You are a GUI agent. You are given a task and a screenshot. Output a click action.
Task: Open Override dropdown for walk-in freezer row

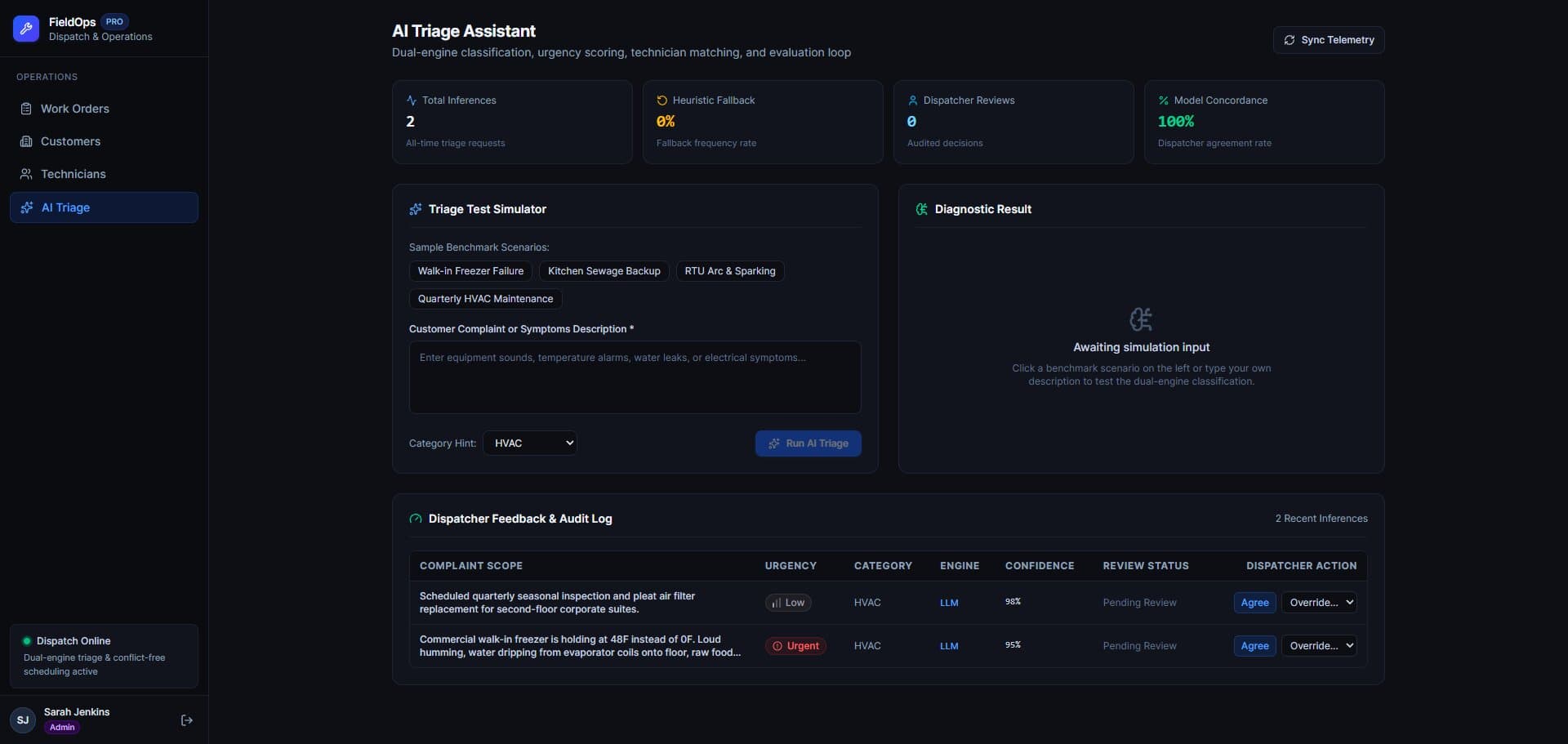coord(1319,646)
